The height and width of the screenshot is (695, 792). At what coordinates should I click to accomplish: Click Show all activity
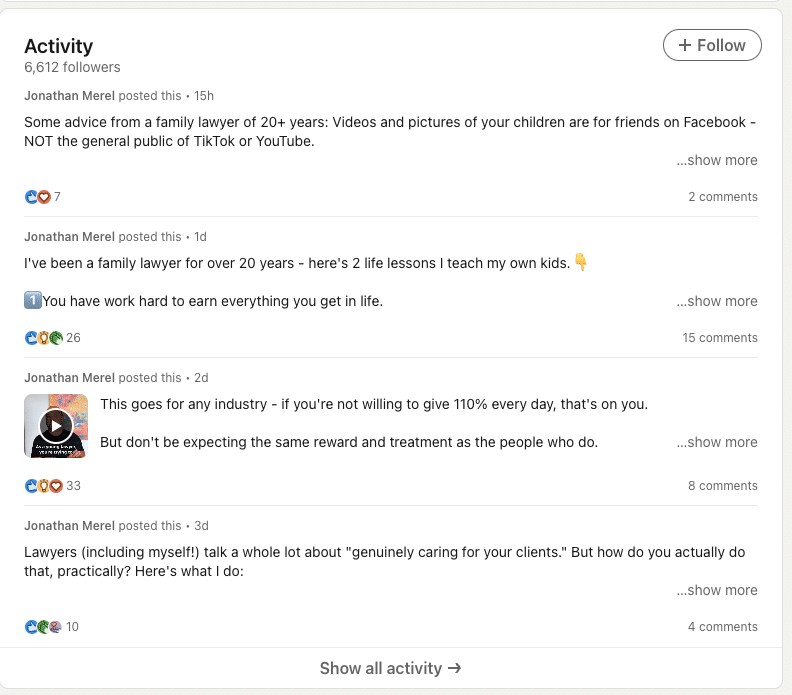[390, 668]
